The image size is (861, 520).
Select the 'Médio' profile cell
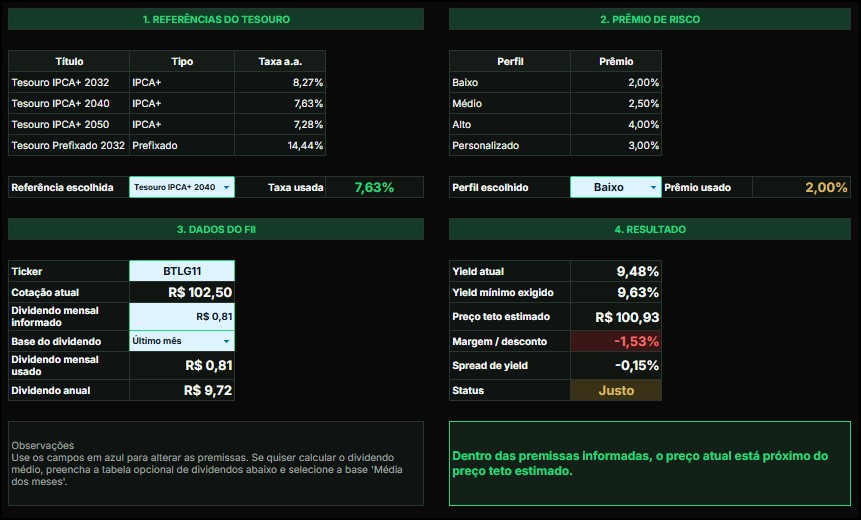[x=510, y=103]
